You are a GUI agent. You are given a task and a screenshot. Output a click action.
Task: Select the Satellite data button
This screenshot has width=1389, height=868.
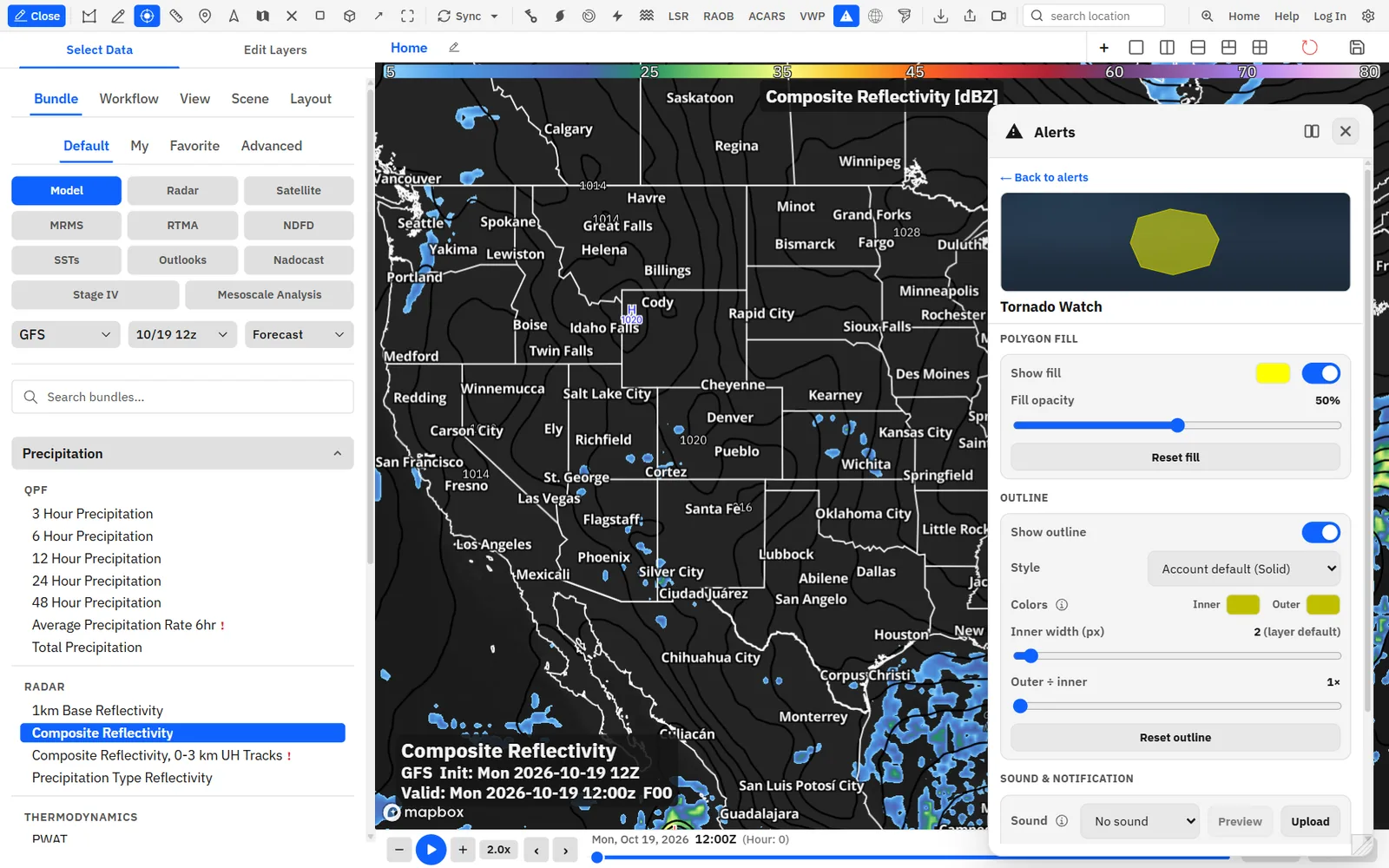[299, 190]
